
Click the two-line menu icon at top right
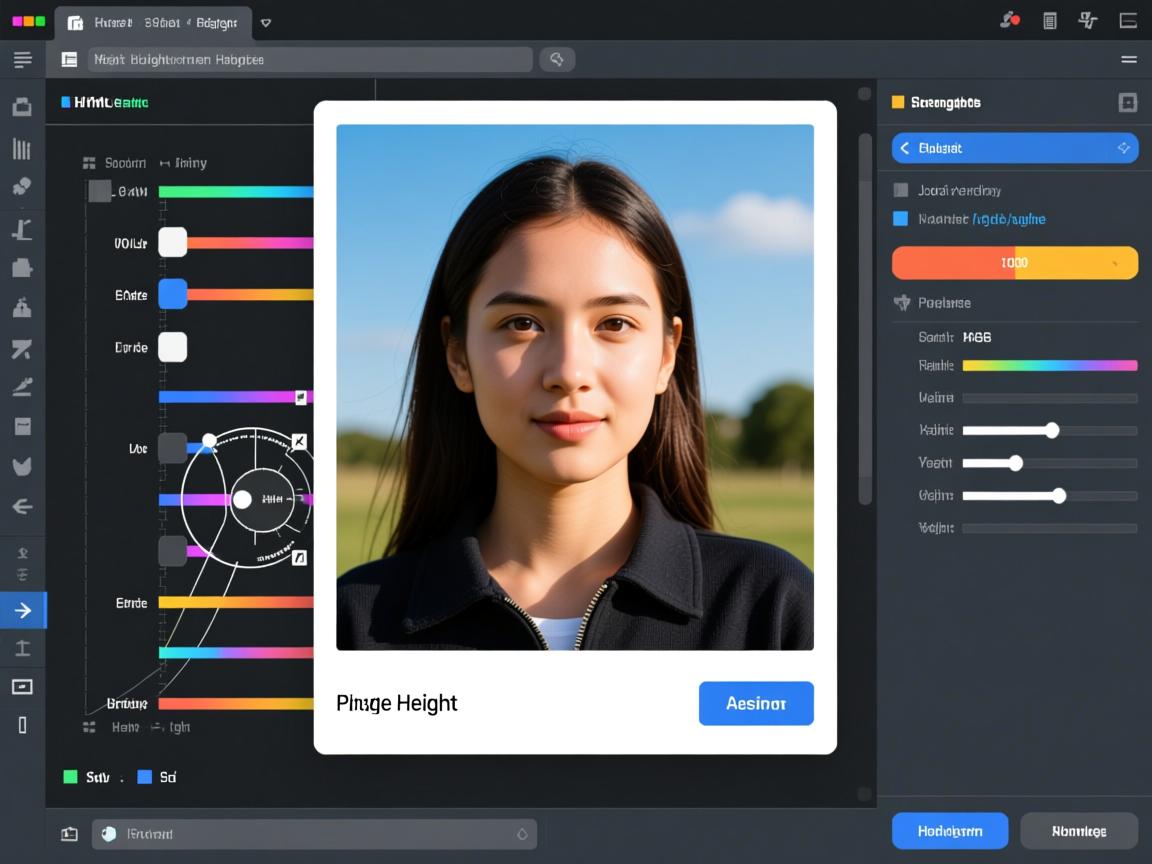(1129, 60)
